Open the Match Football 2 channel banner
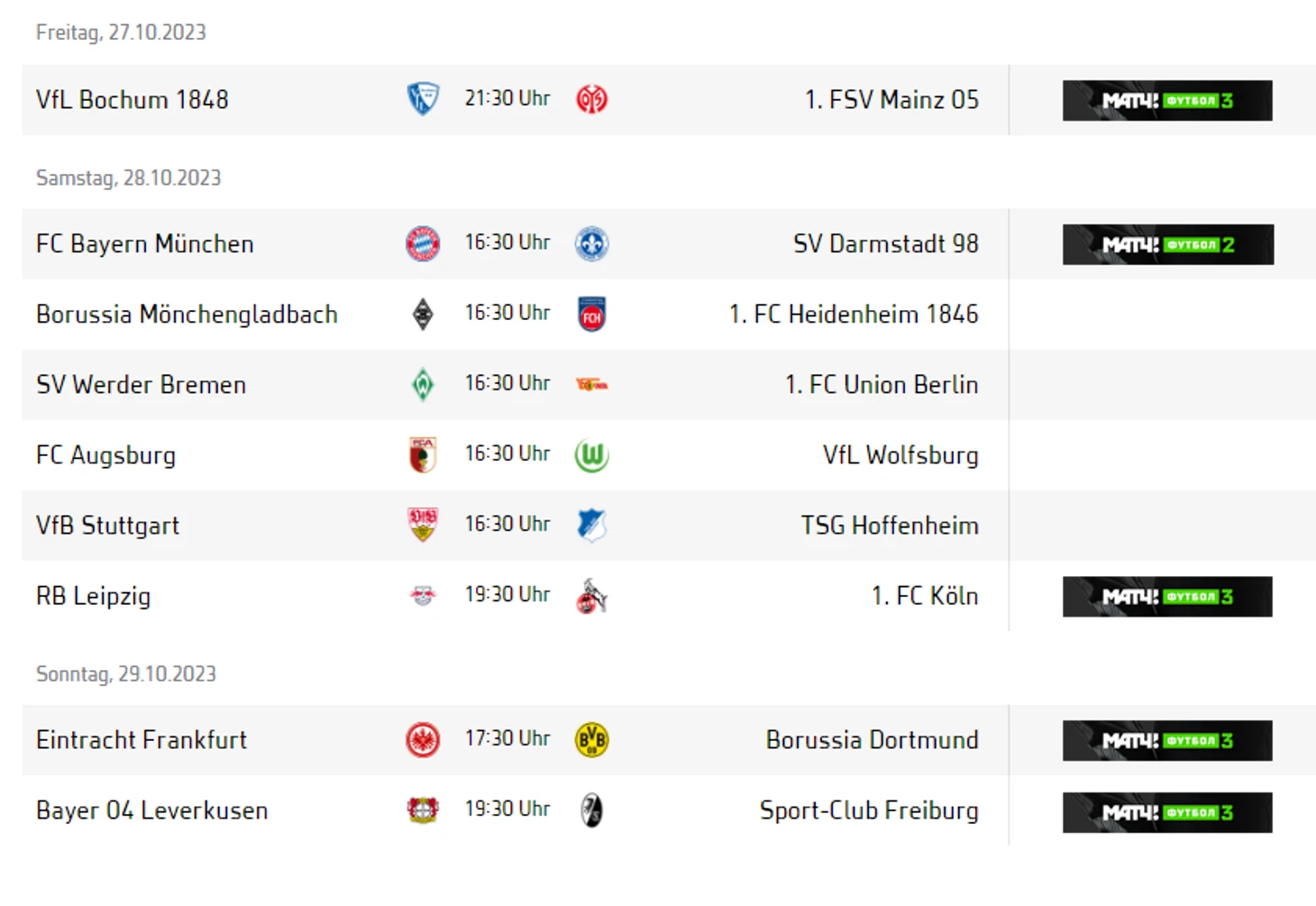 (x=1167, y=244)
